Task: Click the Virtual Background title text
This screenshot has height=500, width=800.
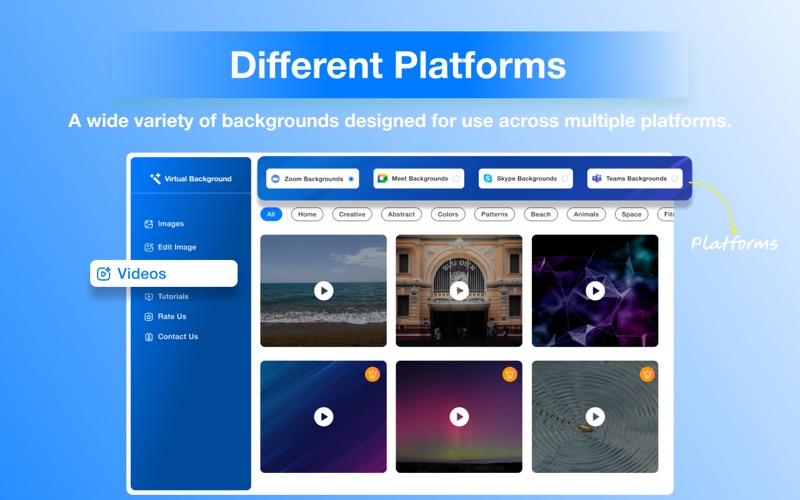Action: [198, 179]
